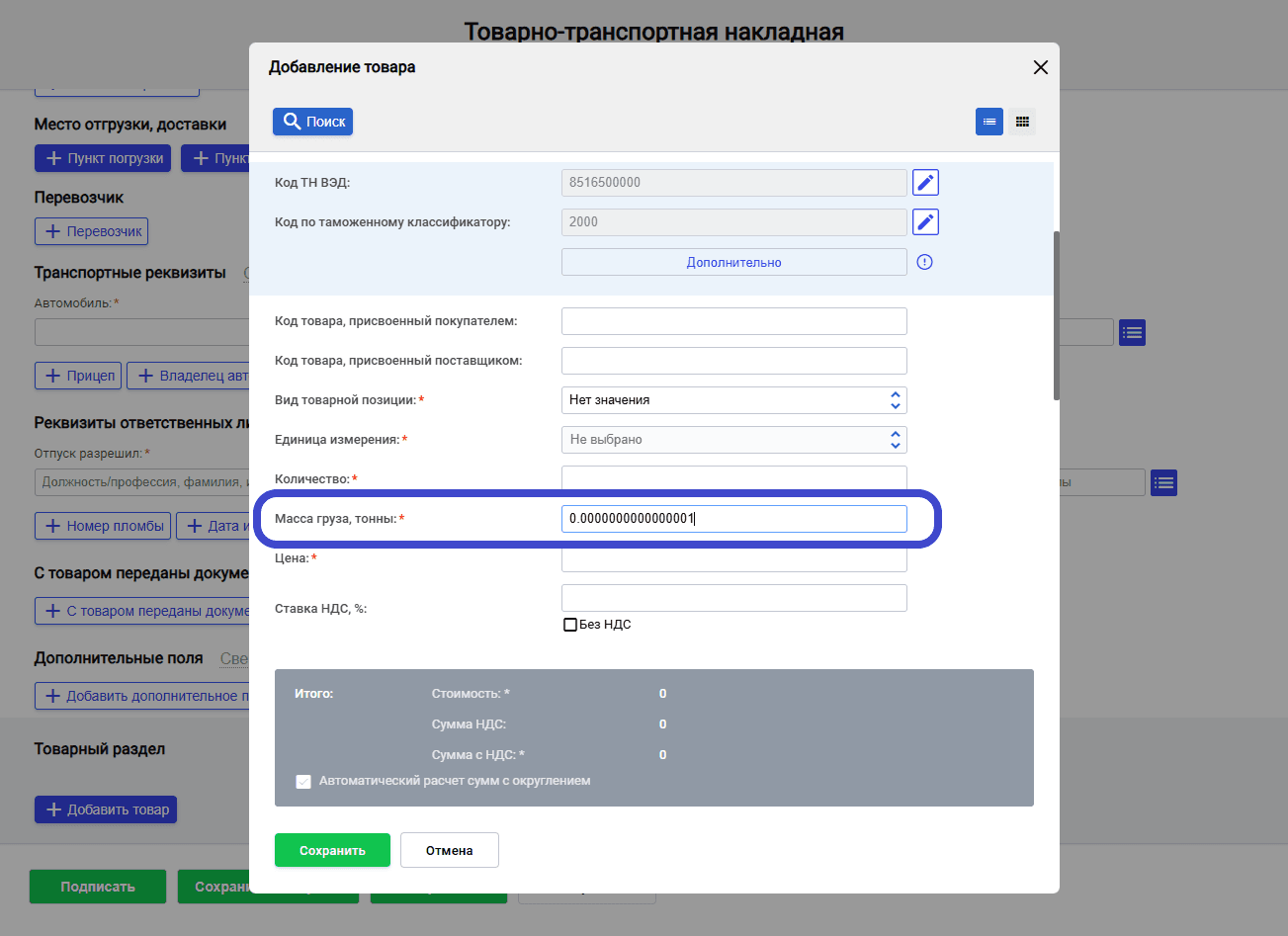Disable automatic sum calculation with rounding
The height and width of the screenshot is (936, 1288).
pos(302,781)
